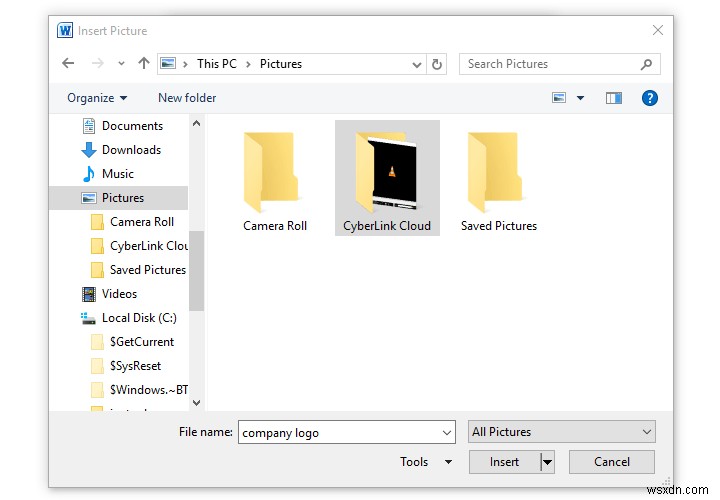
Task: Click the Refresh button in address bar
Action: [437, 64]
